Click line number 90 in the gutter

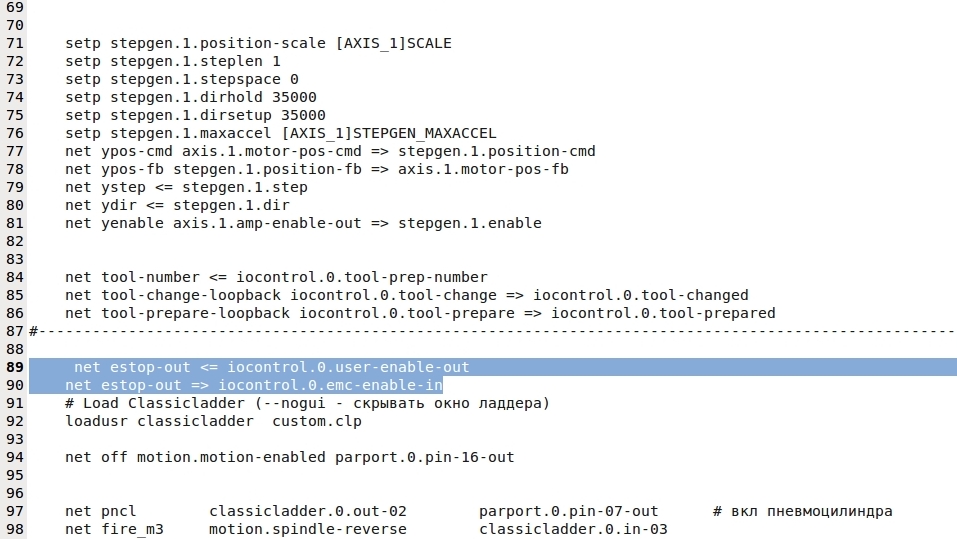tap(15, 385)
